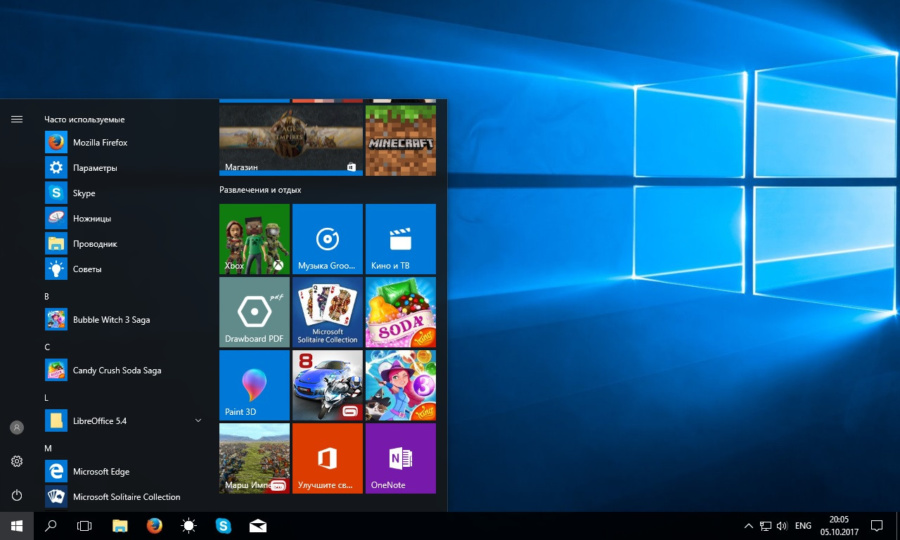Expand the LibreOffice 5.4 folder chevron
This screenshot has height=540, width=900.
click(x=198, y=421)
